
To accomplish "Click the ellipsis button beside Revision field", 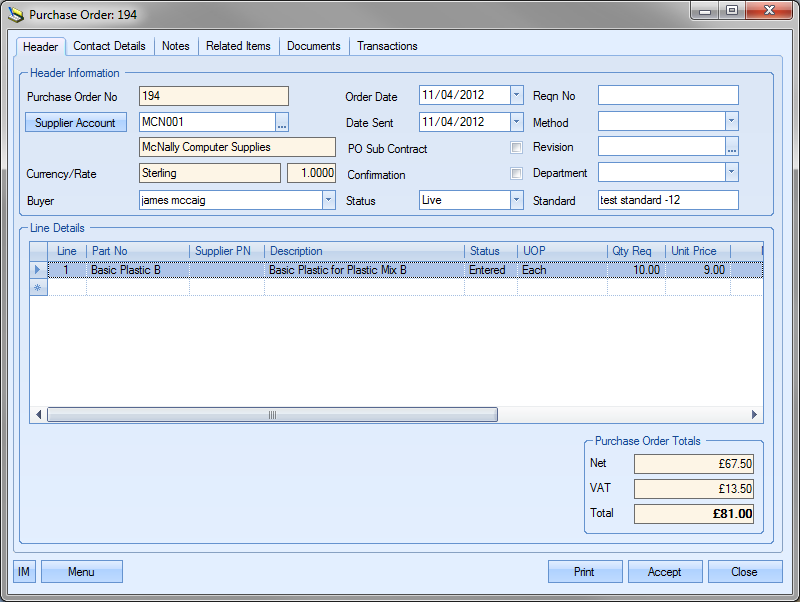I will (x=732, y=147).
